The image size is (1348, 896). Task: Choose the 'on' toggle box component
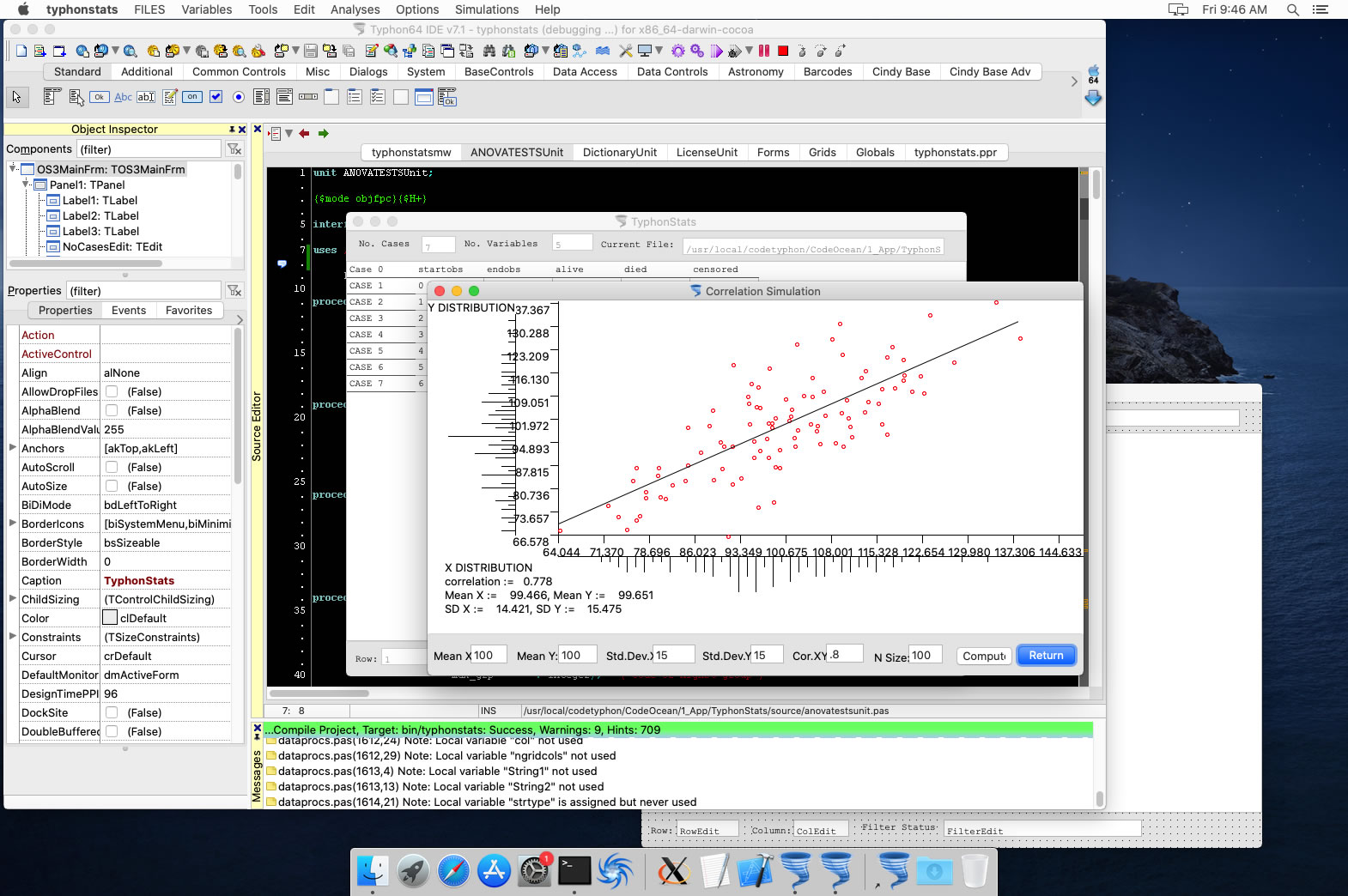click(192, 97)
